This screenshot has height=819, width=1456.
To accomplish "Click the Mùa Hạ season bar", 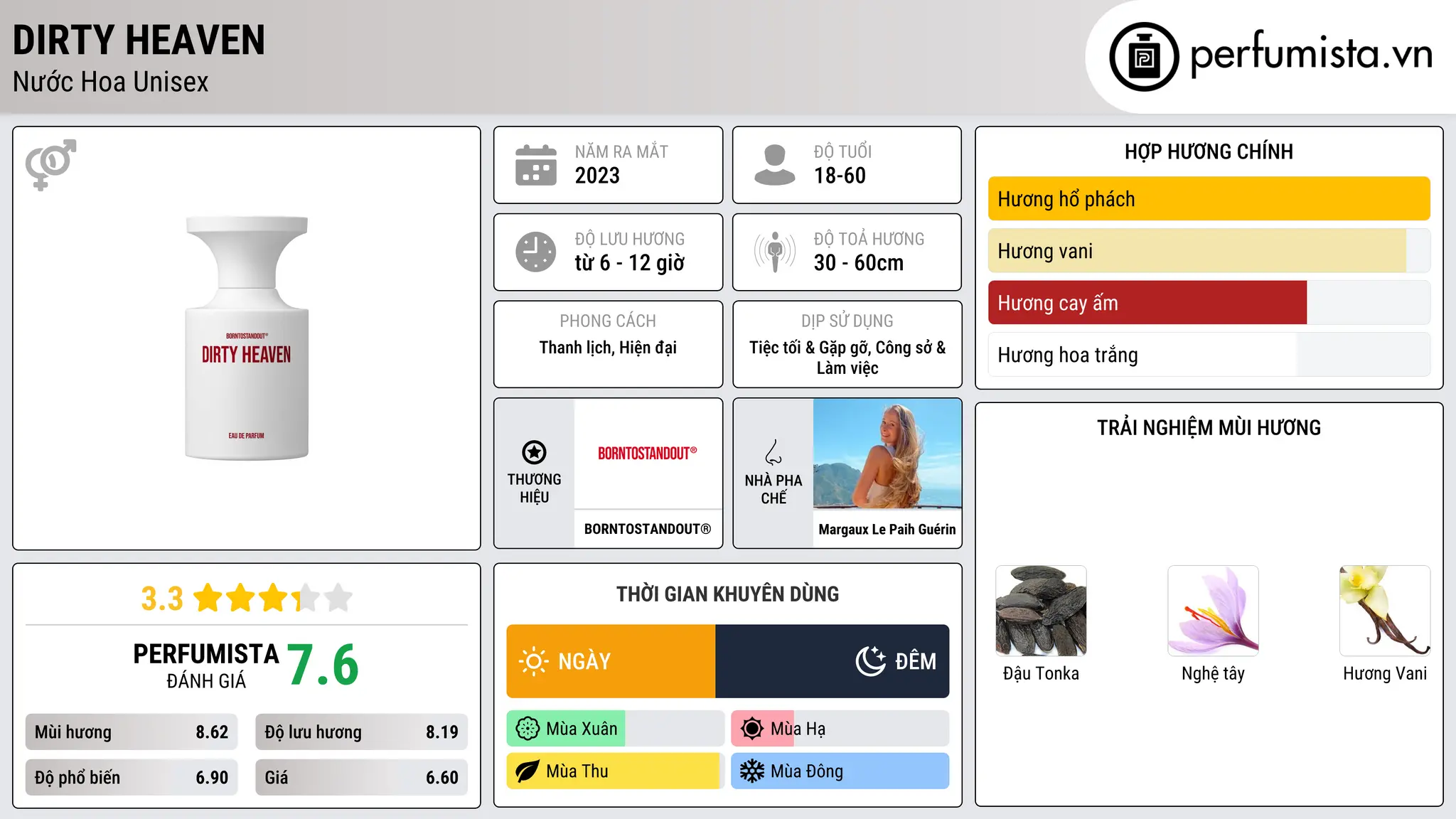I will coord(840,729).
